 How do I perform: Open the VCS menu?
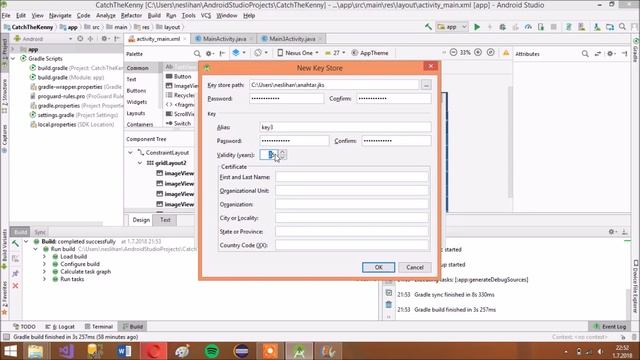pyautogui.click(x=206, y=16)
